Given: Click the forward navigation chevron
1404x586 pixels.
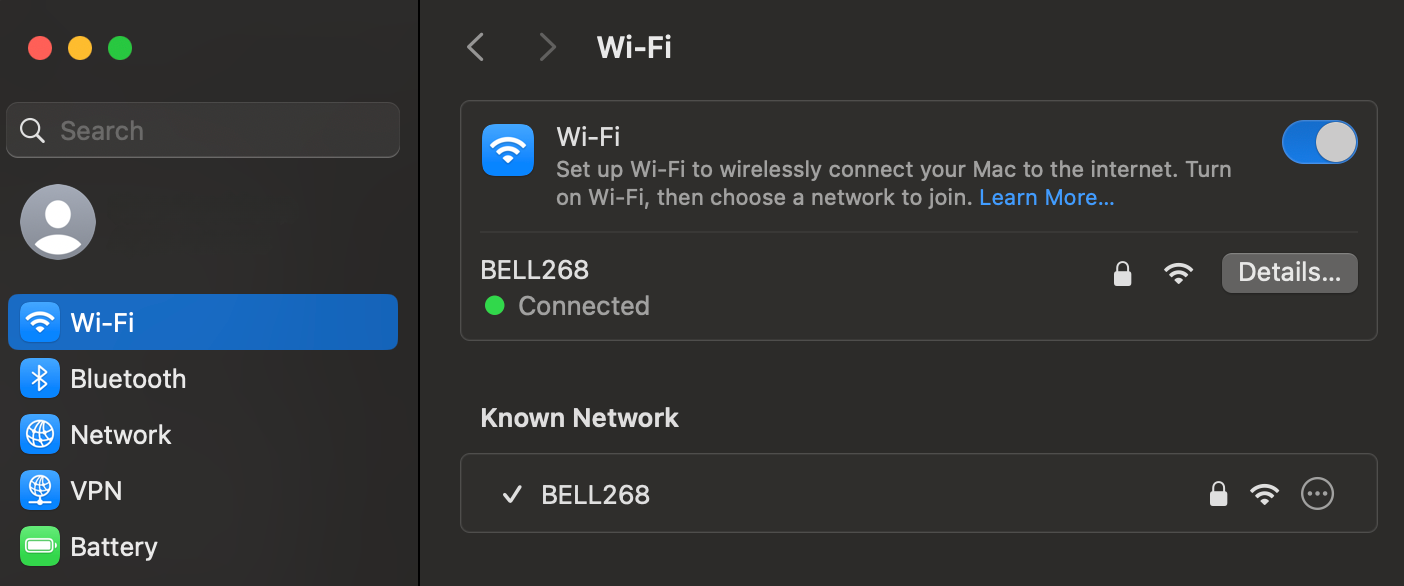Looking at the screenshot, I should click(547, 46).
